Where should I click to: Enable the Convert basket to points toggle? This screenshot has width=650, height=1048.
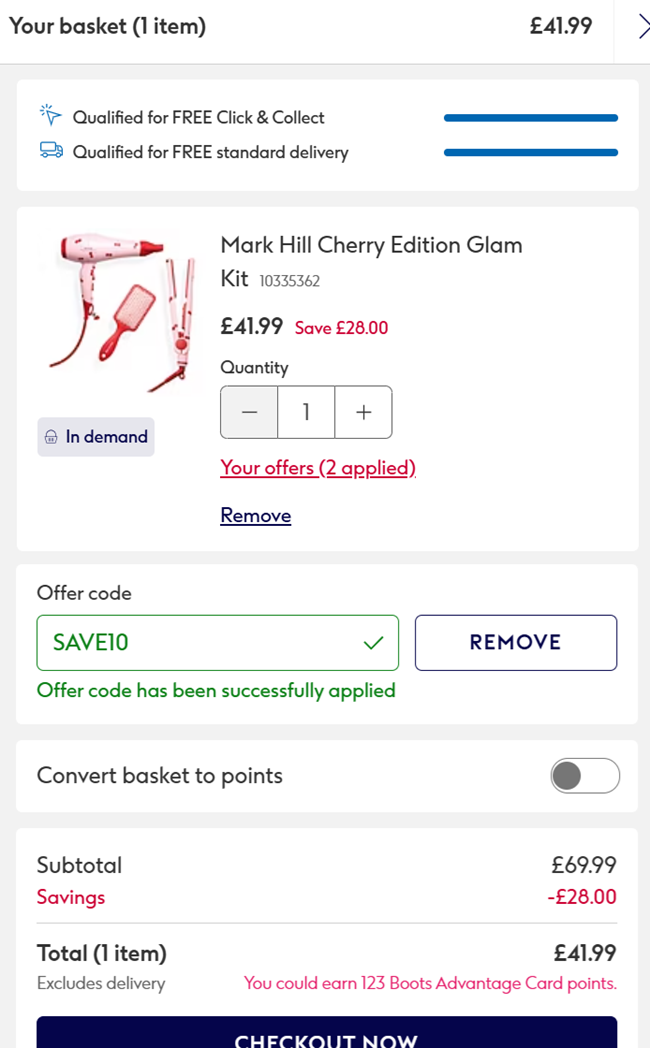tap(585, 775)
